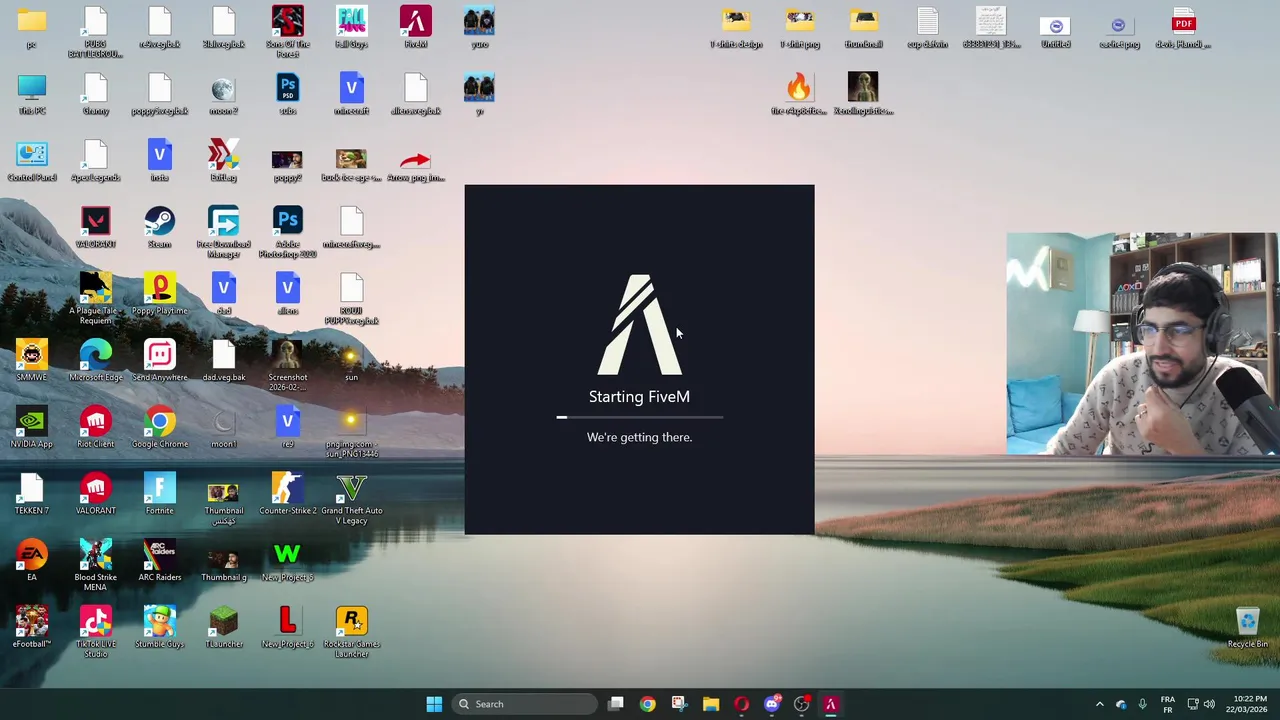Select the ARC Raiders shortcut
The height and width of the screenshot is (720, 1280).
[159, 561]
